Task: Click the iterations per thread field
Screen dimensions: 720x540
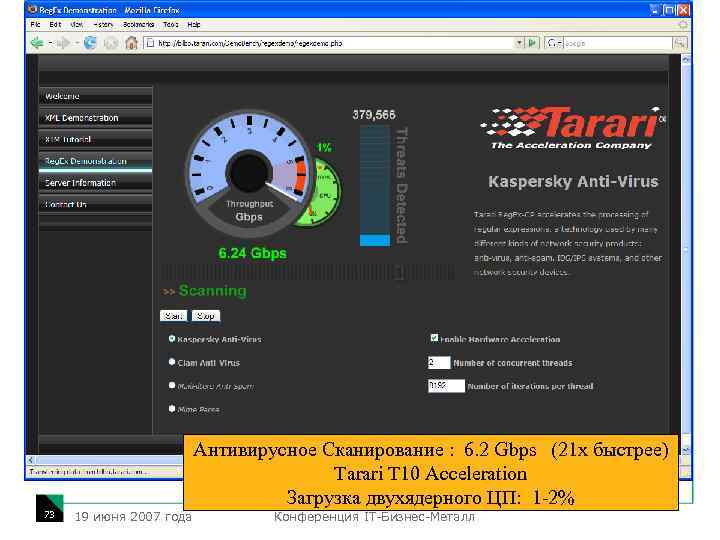Action: pyautogui.click(x=446, y=386)
